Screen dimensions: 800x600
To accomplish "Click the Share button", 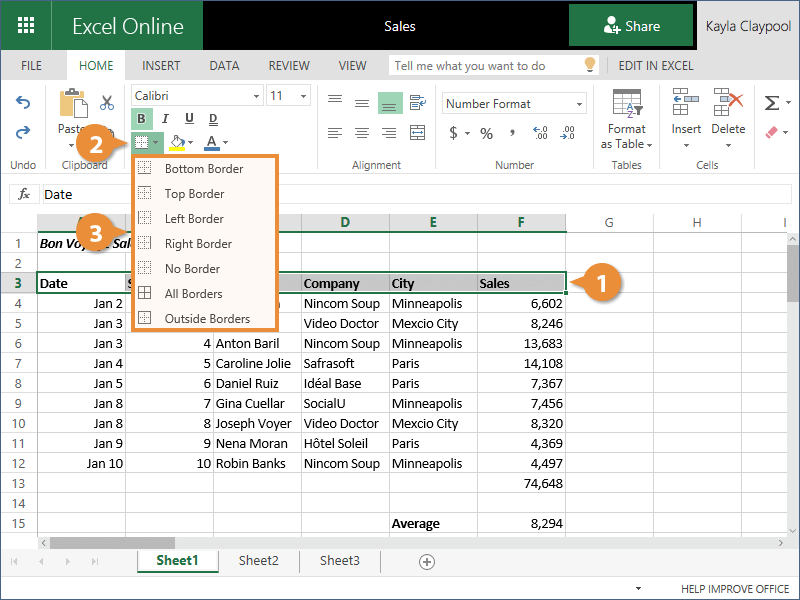I will [x=631, y=26].
